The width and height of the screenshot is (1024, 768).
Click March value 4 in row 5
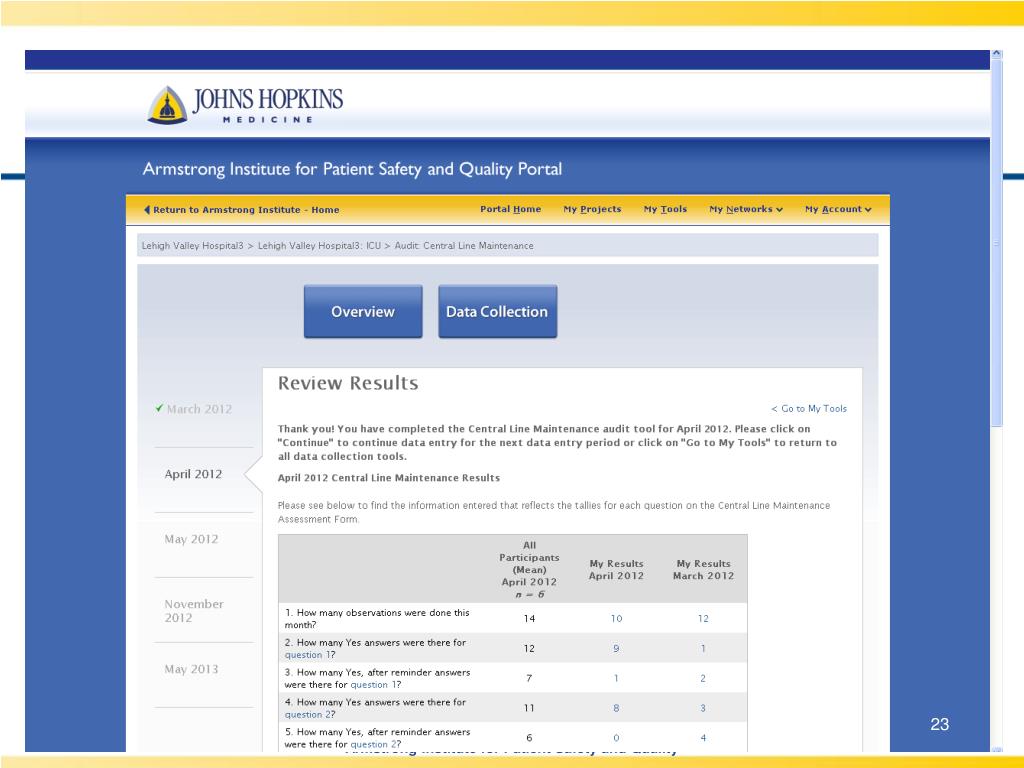click(703, 738)
